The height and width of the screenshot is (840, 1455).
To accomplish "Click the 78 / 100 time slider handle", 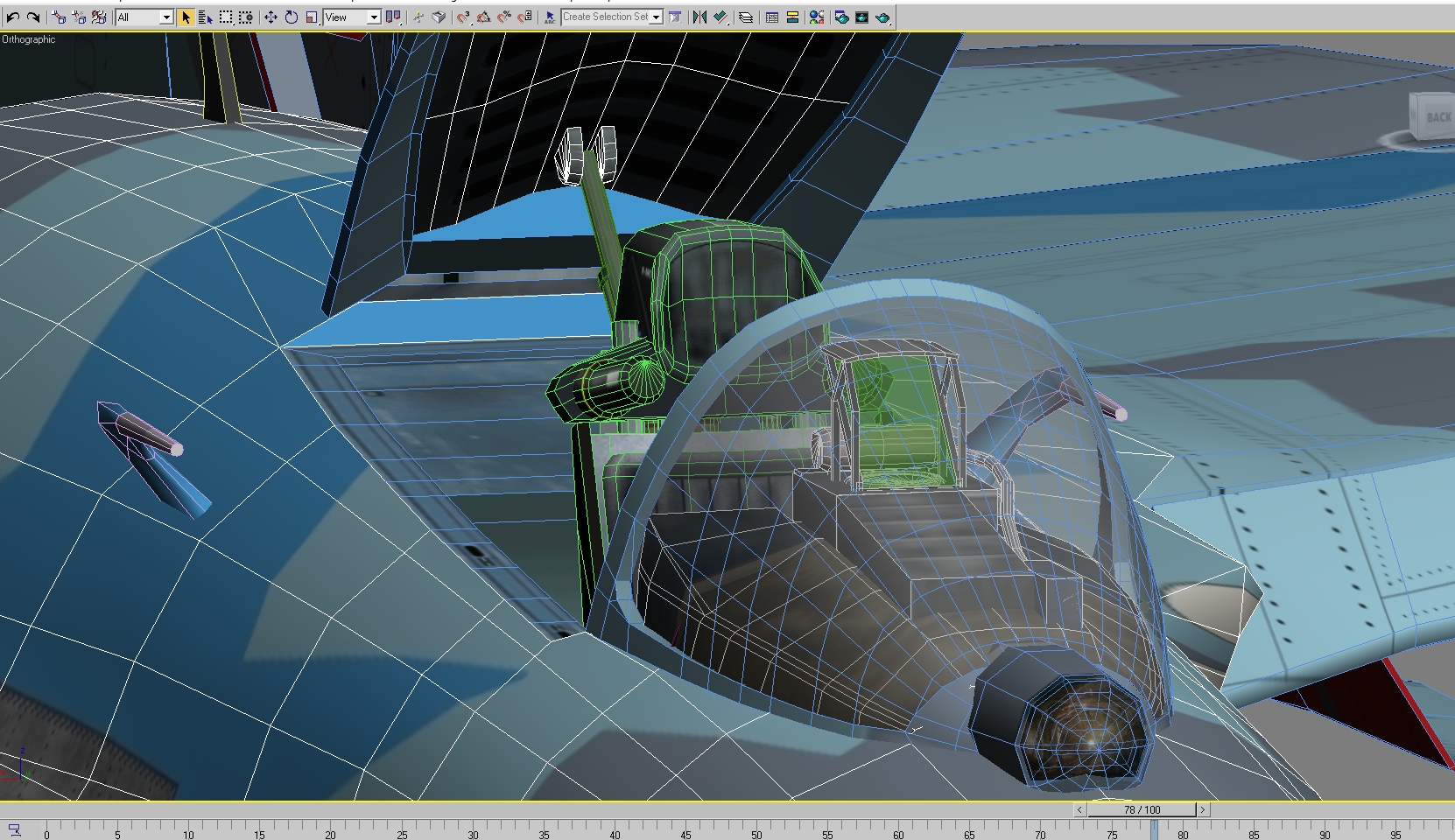I will pos(1142,809).
